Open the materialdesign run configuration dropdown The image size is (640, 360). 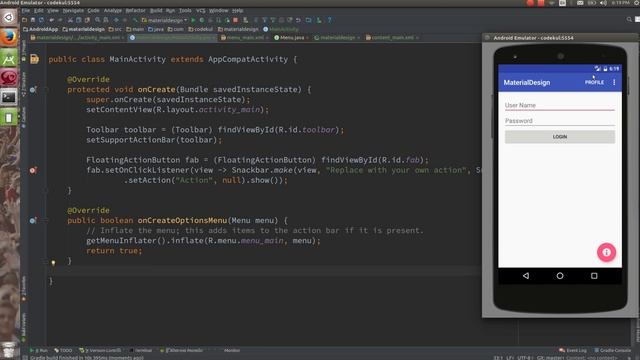[164, 20]
